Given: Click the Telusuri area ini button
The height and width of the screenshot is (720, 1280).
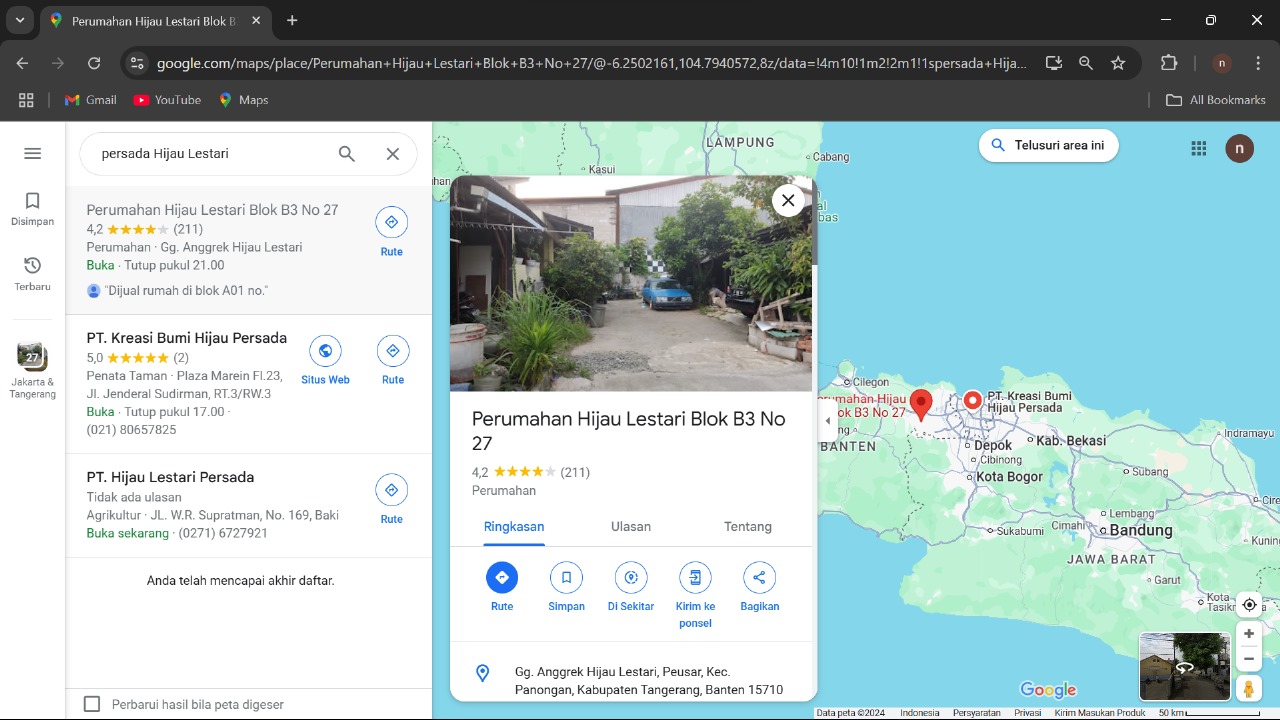Looking at the screenshot, I should (1048, 145).
